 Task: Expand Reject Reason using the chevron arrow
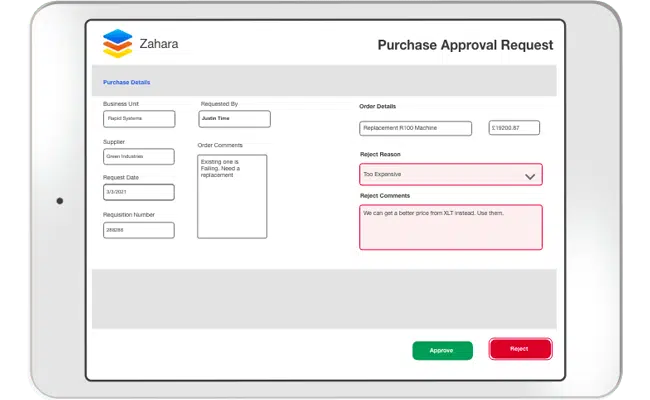tap(530, 176)
